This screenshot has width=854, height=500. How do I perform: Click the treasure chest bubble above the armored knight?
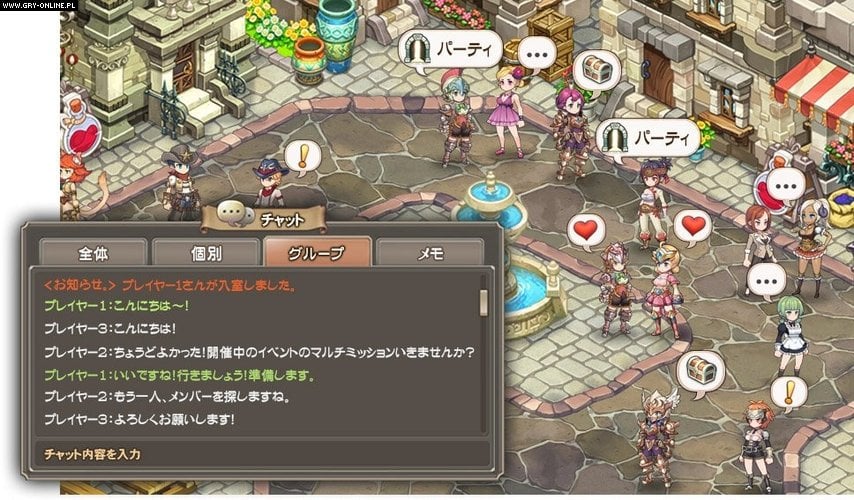coord(700,372)
